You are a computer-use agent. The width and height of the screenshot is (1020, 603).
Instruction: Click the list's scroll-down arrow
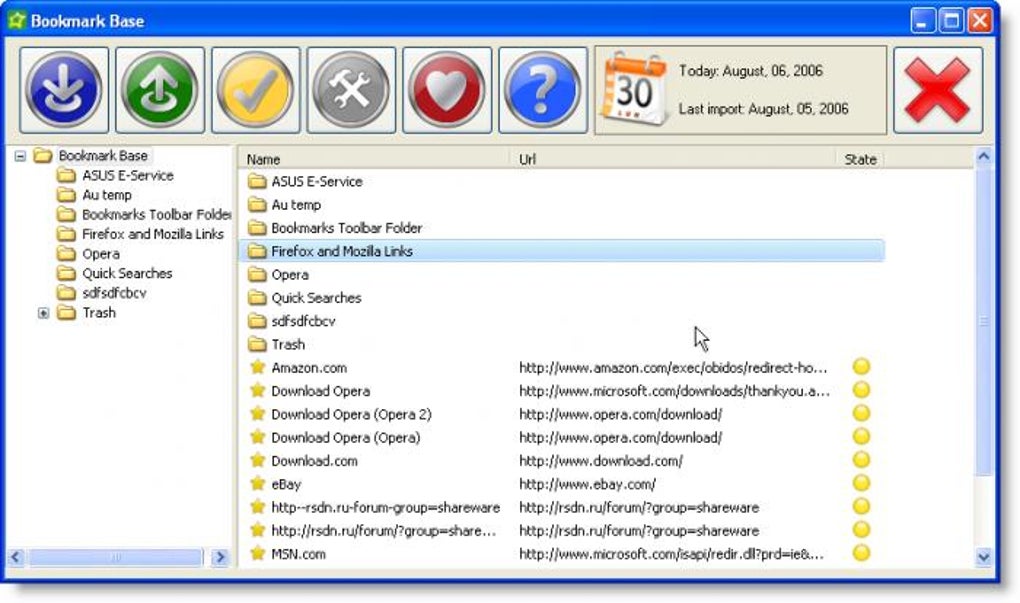click(983, 557)
